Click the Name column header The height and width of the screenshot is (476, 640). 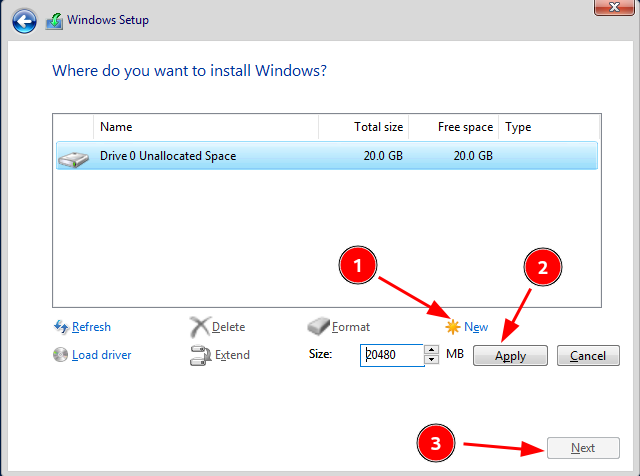tap(206, 127)
